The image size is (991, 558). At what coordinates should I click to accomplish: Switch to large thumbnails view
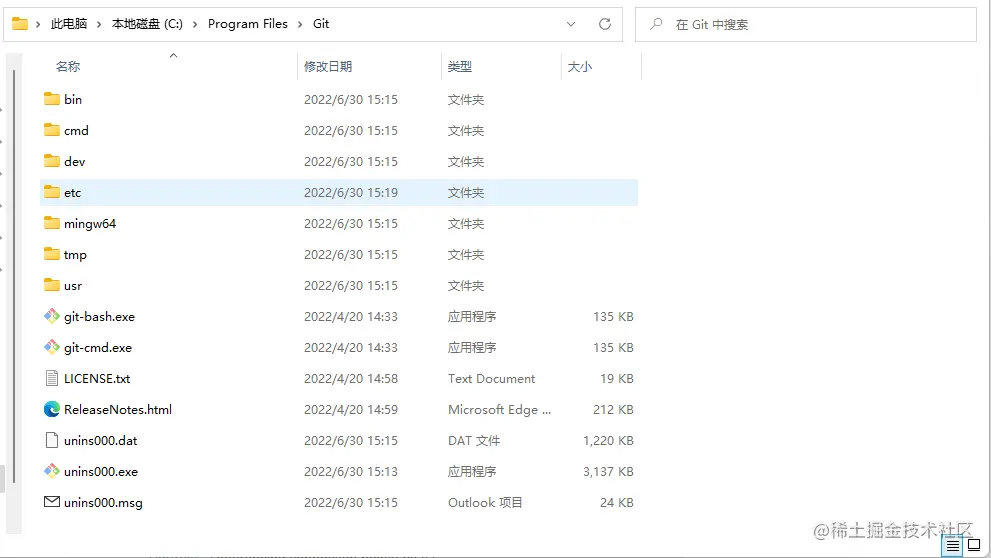tap(974, 545)
